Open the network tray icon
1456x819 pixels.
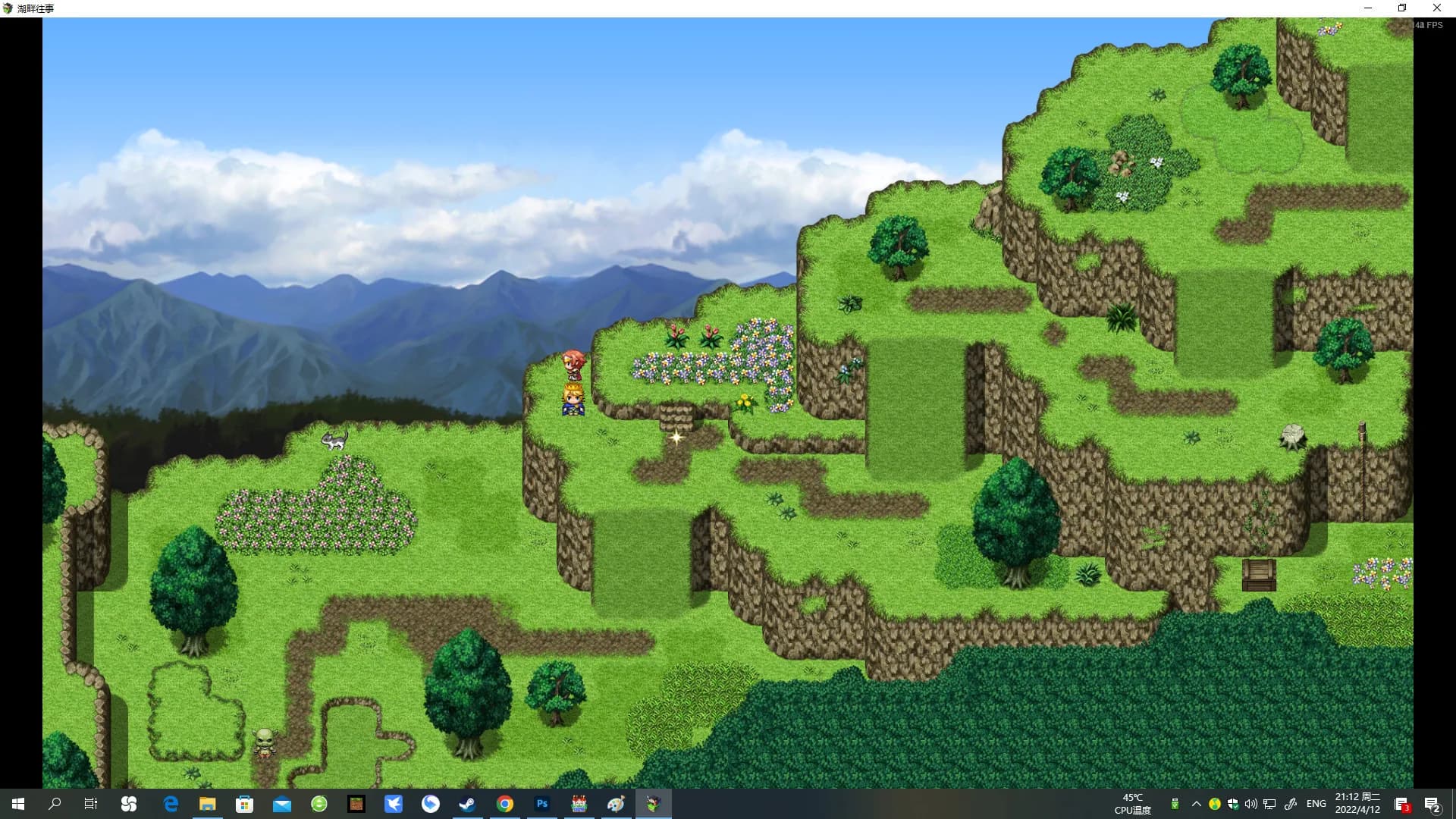point(1269,804)
